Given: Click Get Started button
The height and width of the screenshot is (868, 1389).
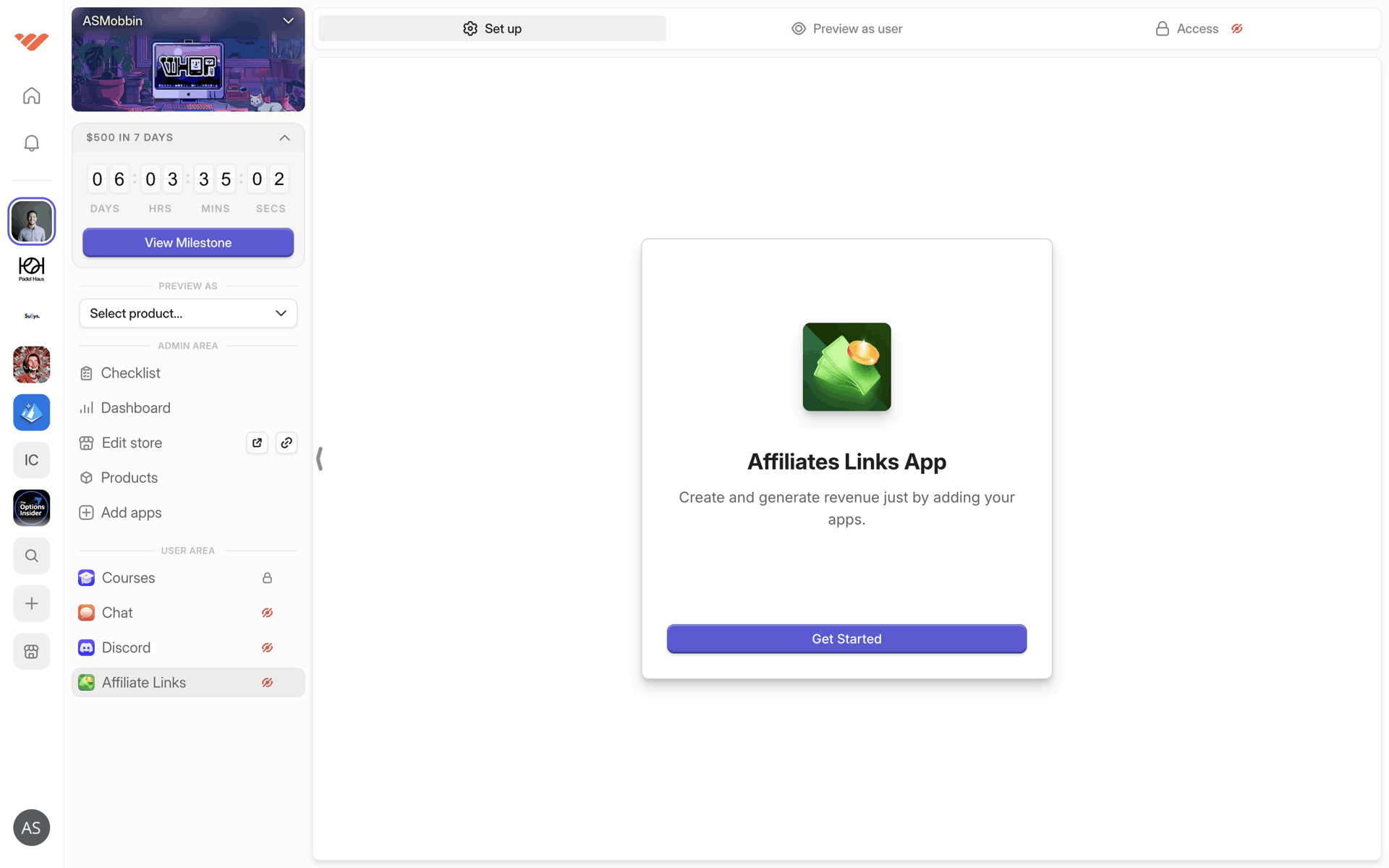Looking at the screenshot, I should [846, 639].
